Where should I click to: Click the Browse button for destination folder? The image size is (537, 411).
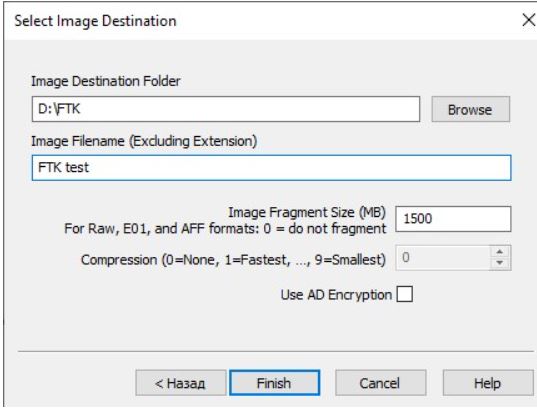tap(471, 109)
